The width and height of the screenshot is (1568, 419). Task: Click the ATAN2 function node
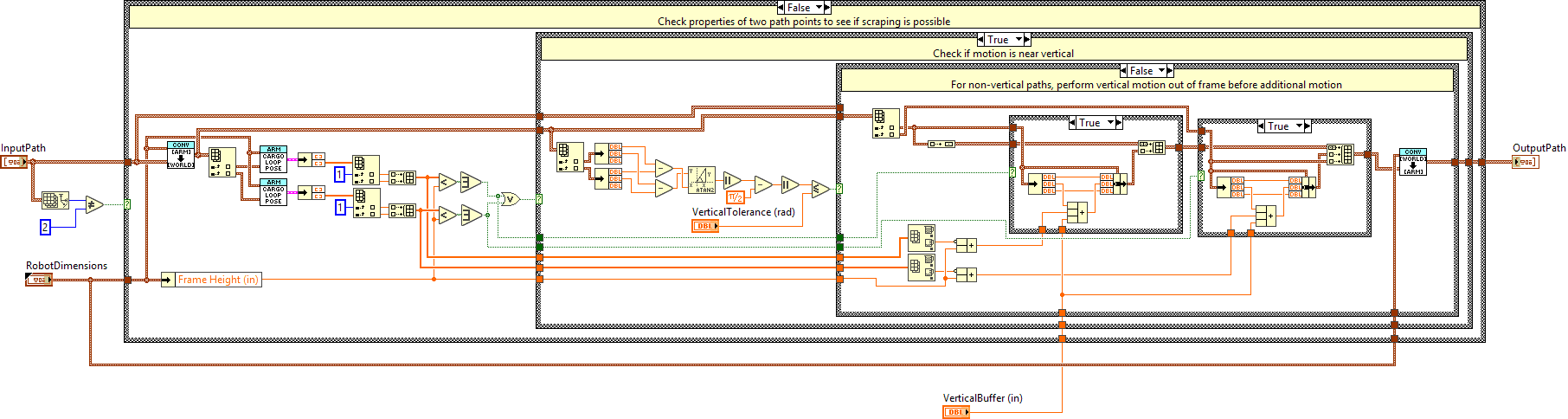tap(702, 180)
